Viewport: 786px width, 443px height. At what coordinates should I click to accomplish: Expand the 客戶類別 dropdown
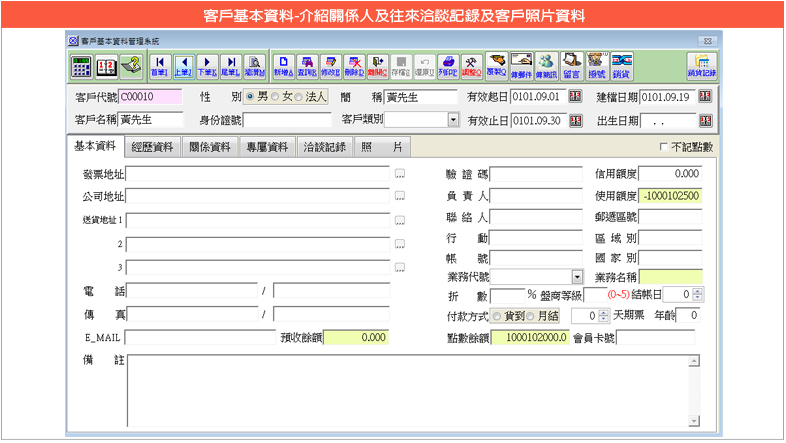click(x=453, y=120)
